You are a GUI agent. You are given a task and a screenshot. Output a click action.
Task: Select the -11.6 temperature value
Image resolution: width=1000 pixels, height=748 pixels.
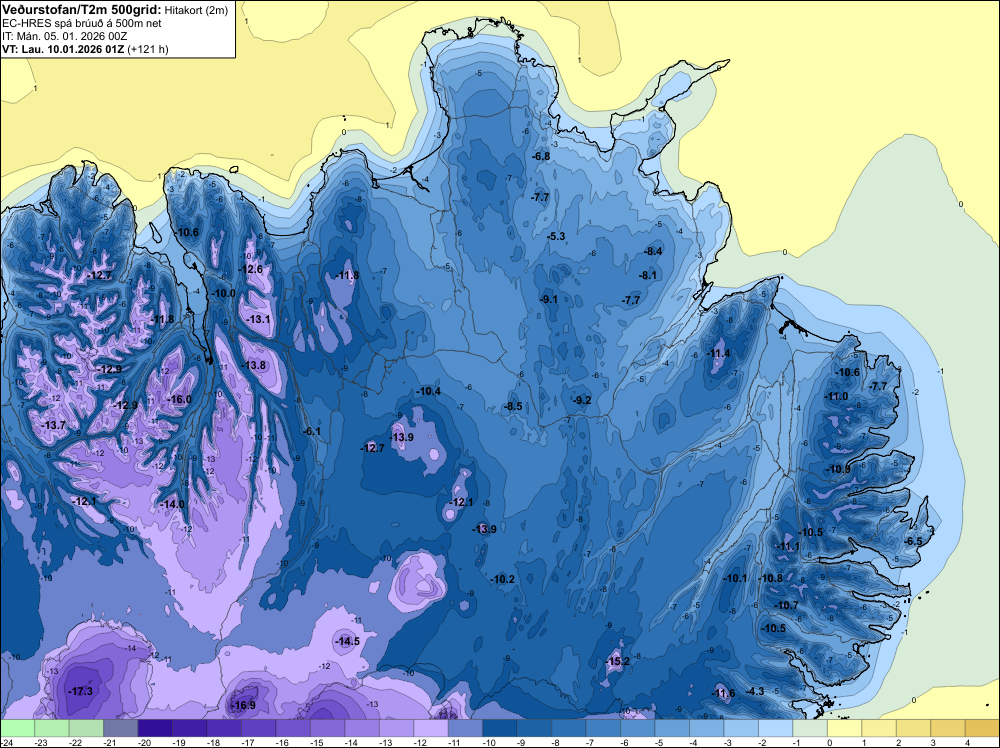[x=723, y=693]
